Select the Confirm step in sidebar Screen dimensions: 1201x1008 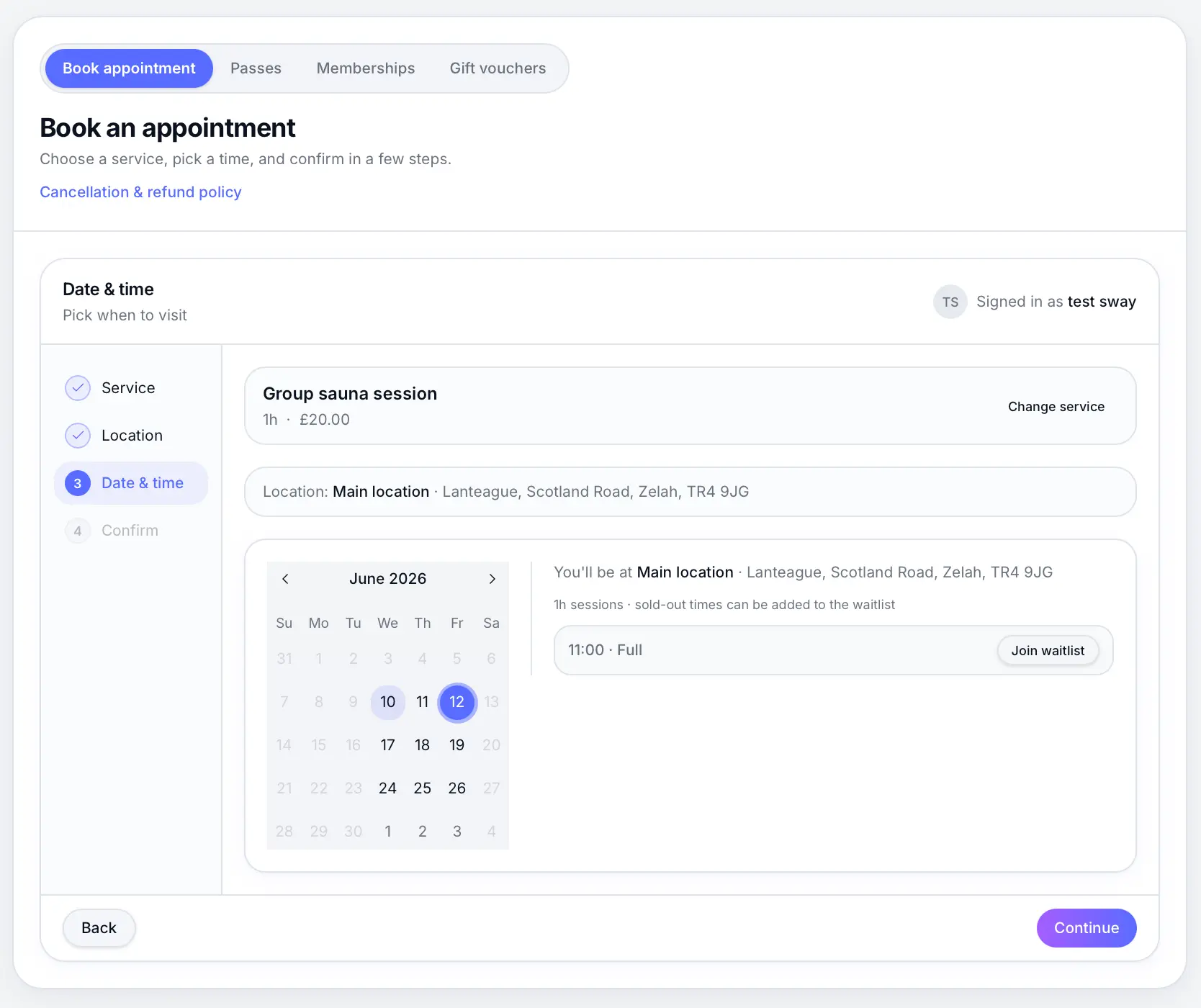pos(131,531)
